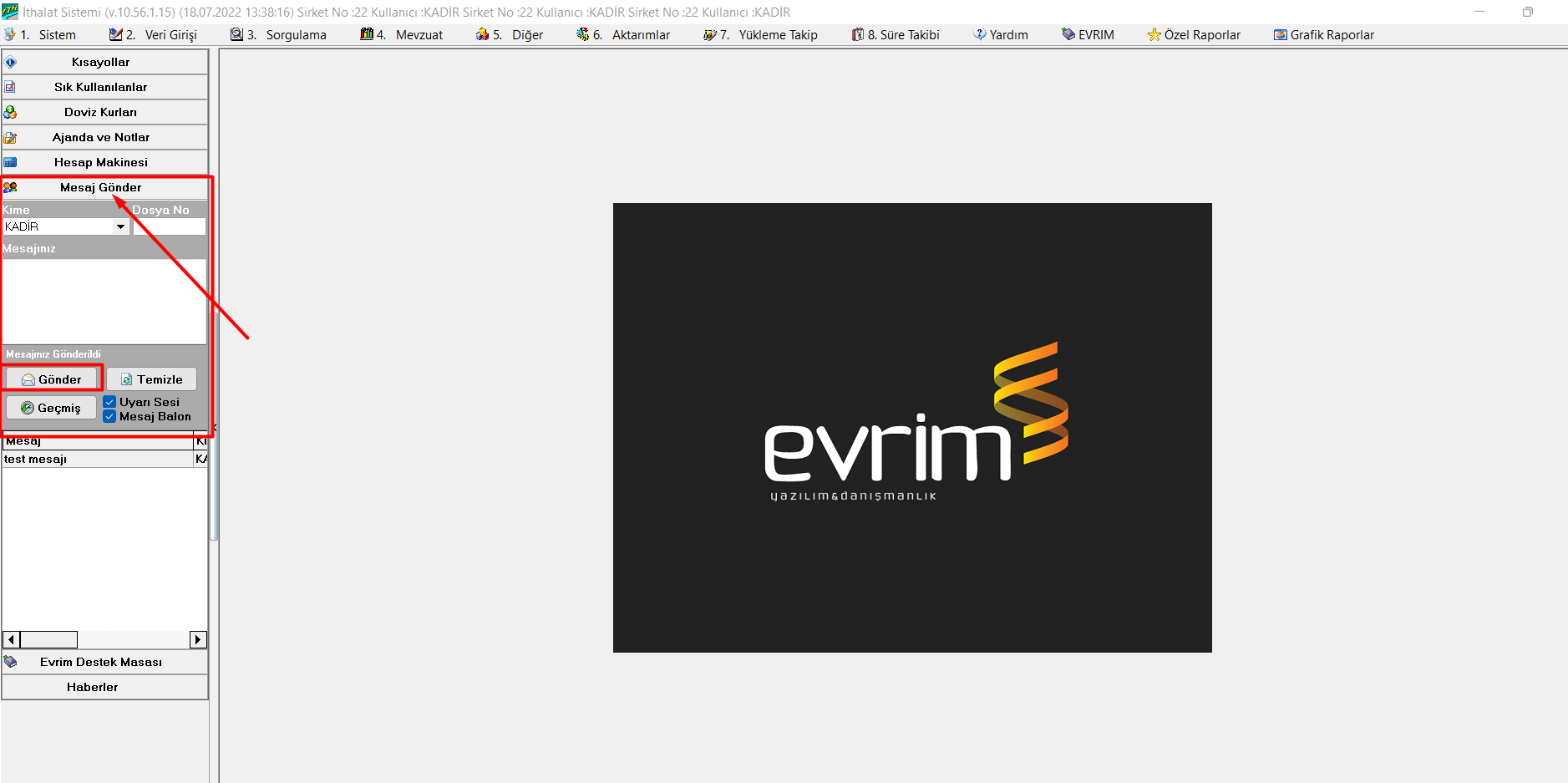This screenshot has width=1568, height=783.
Task: Click the left arrow of horizontal scrollbar
Action: [11, 639]
